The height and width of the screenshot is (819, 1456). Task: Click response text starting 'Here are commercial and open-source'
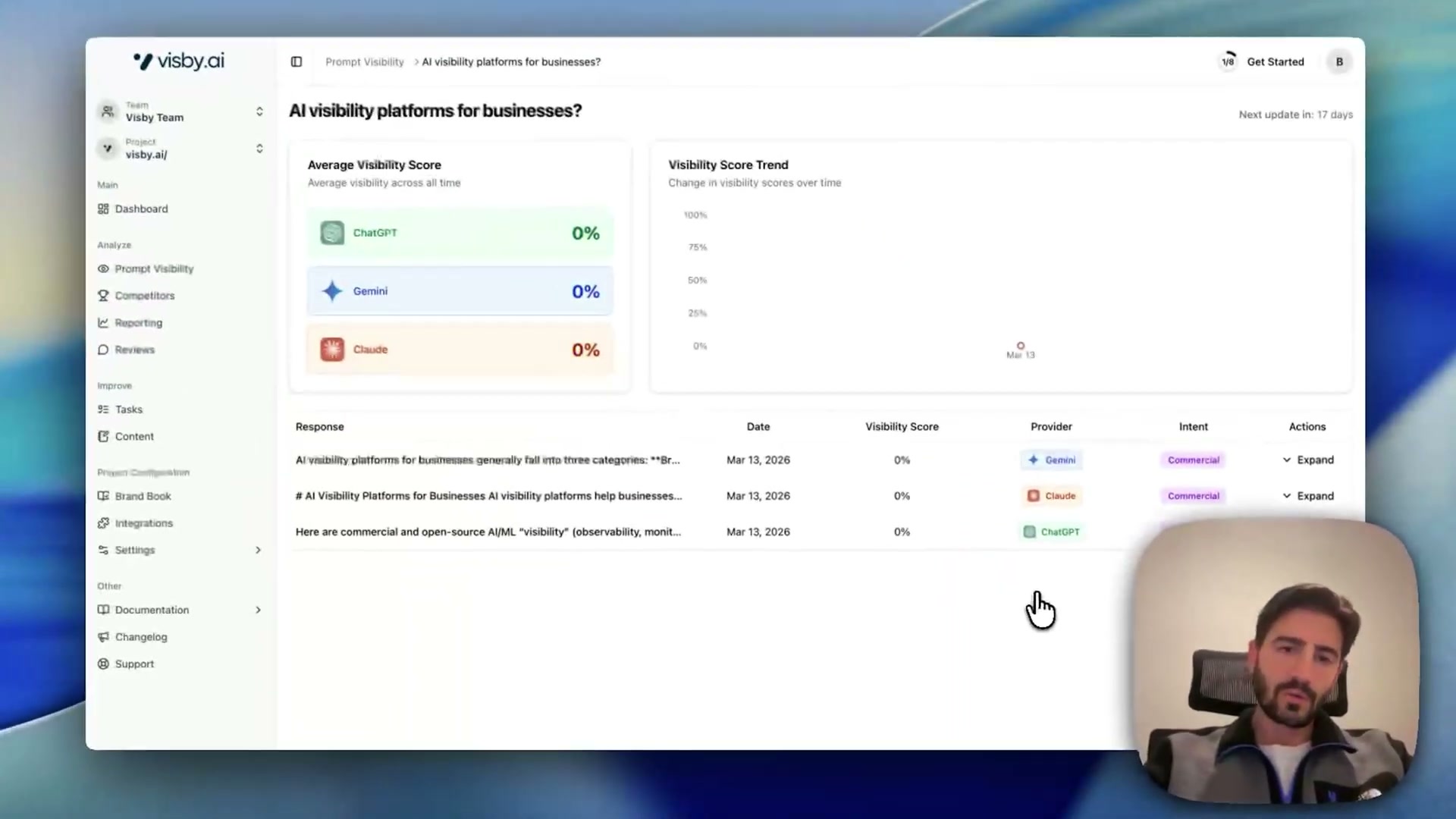(488, 532)
